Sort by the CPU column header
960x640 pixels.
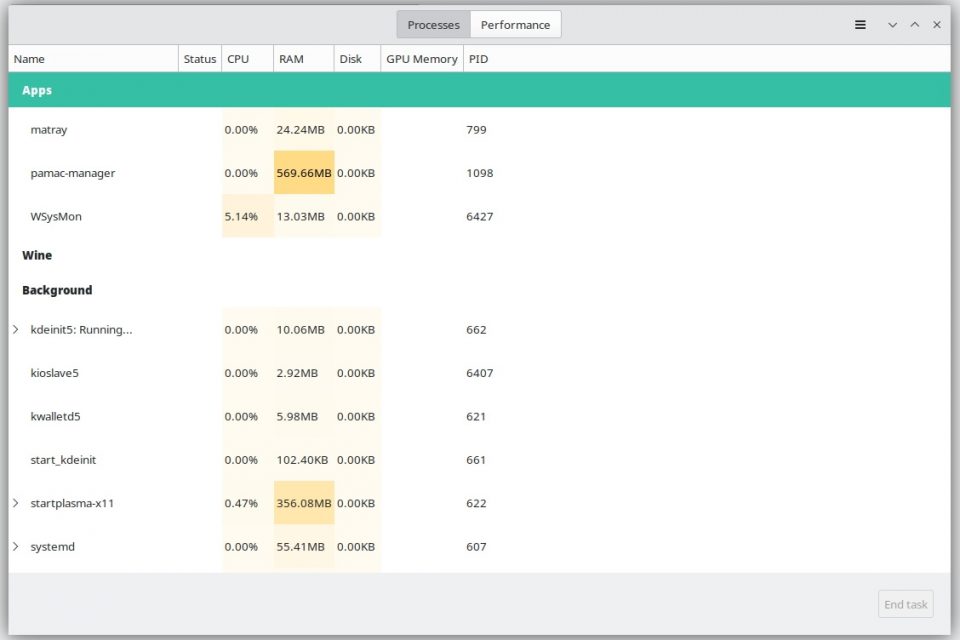pyautogui.click(x=247, y=59)
